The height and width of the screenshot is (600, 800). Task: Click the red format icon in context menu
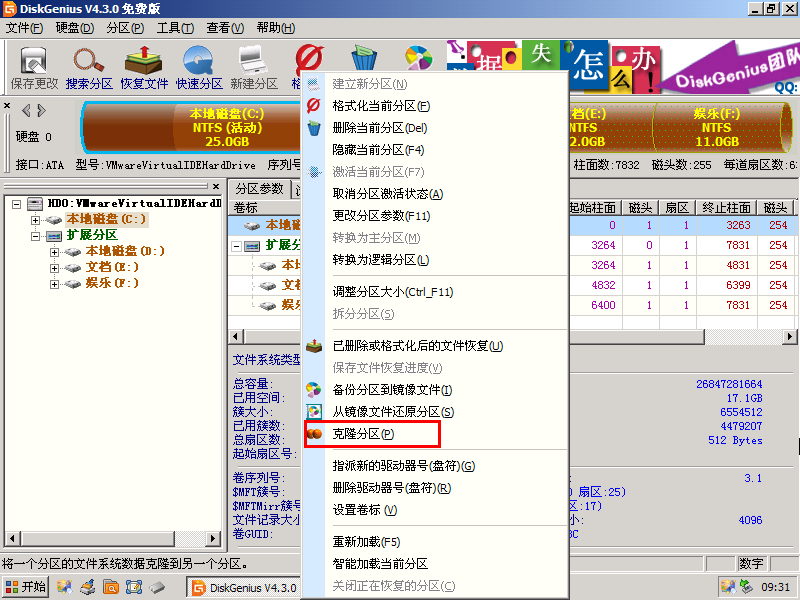tap(313, 106)
